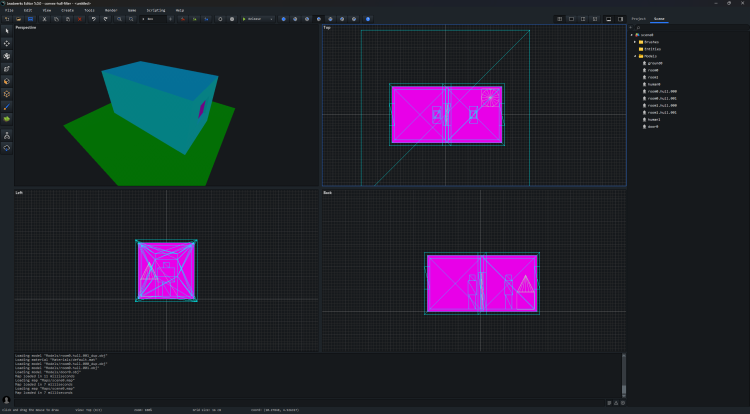This screenshot has height=414, width=750.
Task: Select room0.hull.000 in the scene tree
Action: pyautogui.click(x=662, y=91)
